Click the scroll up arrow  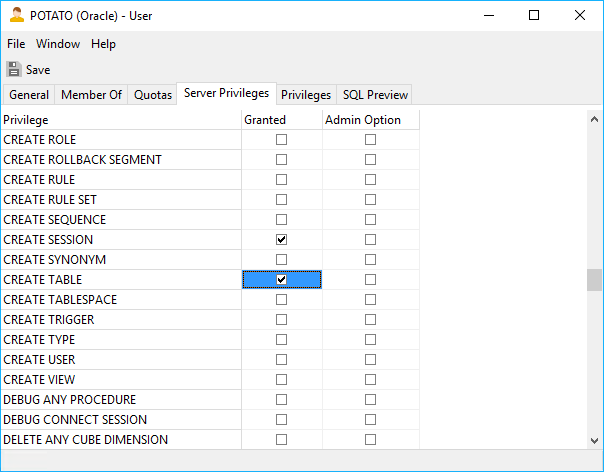point(594,118)
